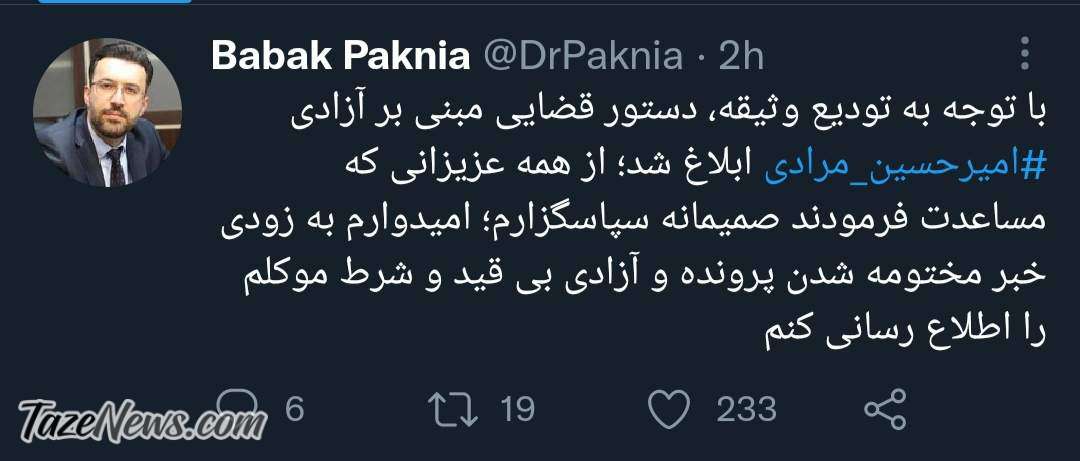
Task: Click the tweet's first line starting با توجه
Action: (668, 114)
